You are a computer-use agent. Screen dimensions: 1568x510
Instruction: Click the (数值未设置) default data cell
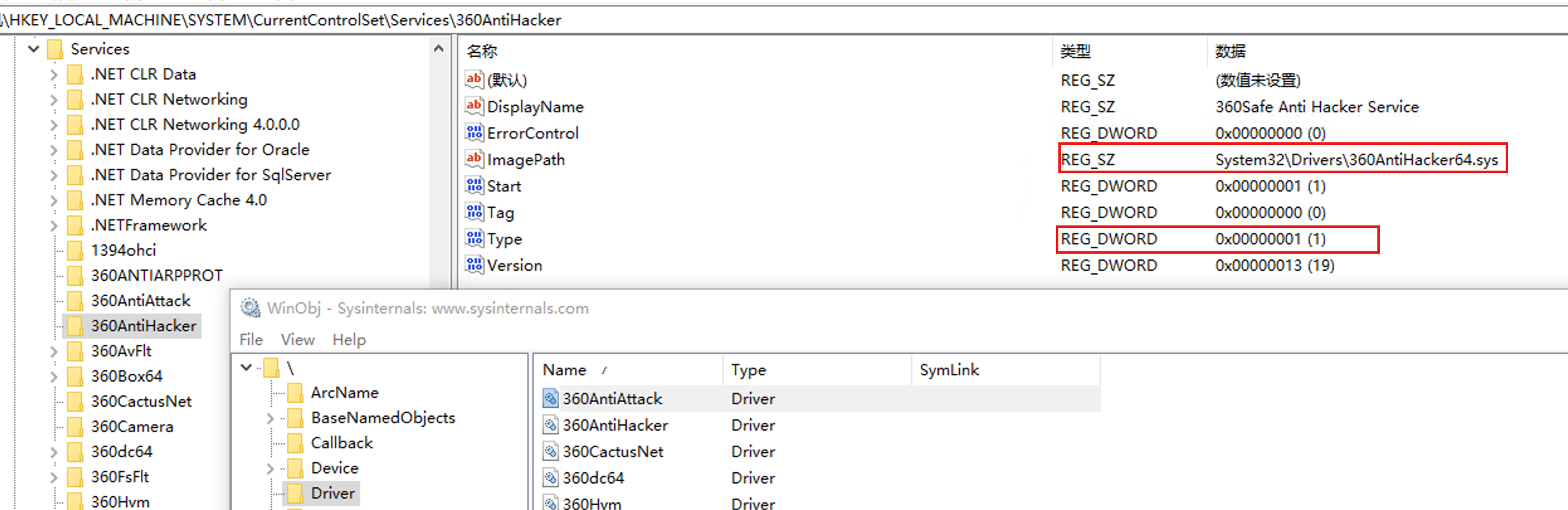tap(1258, 80)
